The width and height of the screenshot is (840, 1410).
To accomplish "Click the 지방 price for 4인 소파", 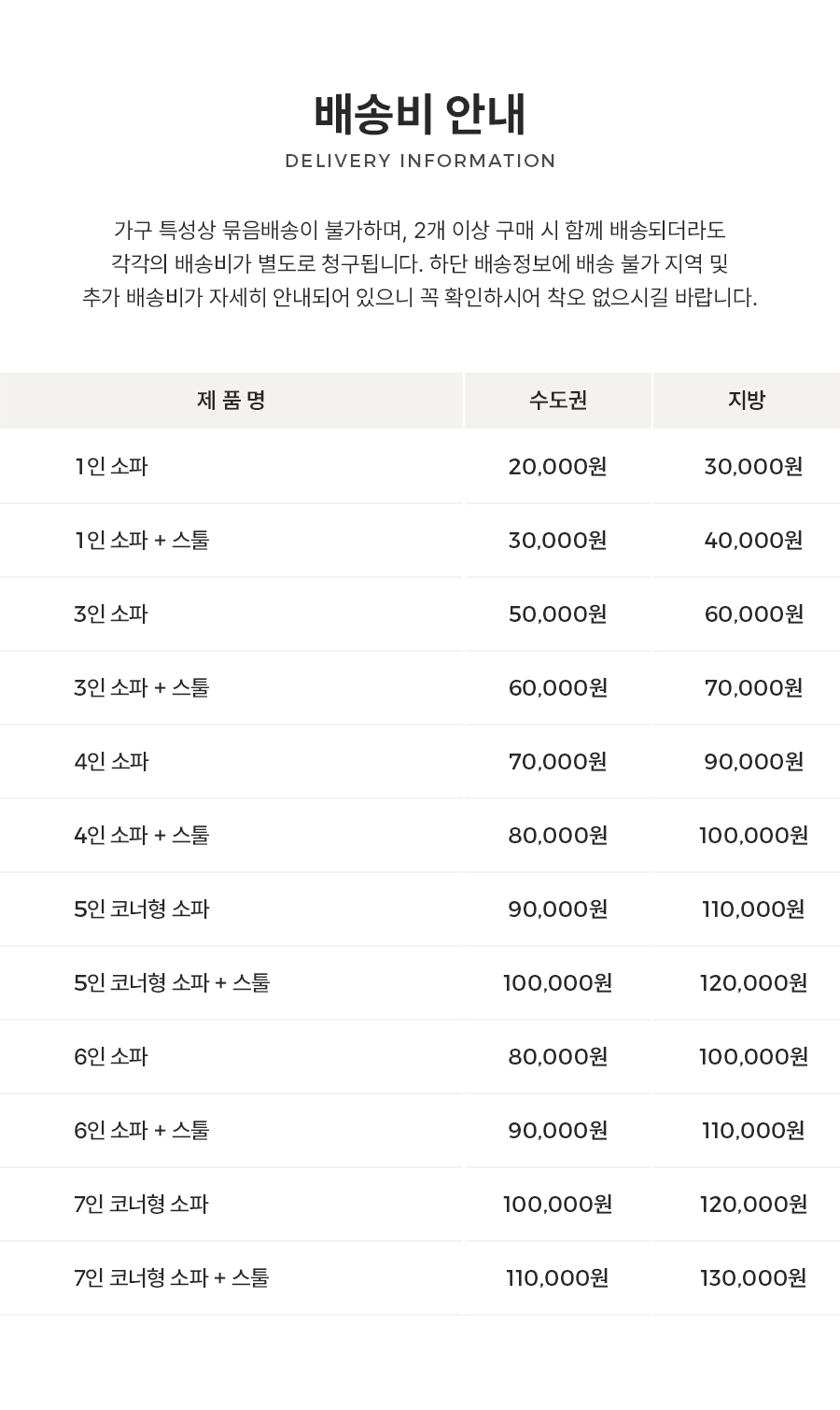I will (753, 761).
